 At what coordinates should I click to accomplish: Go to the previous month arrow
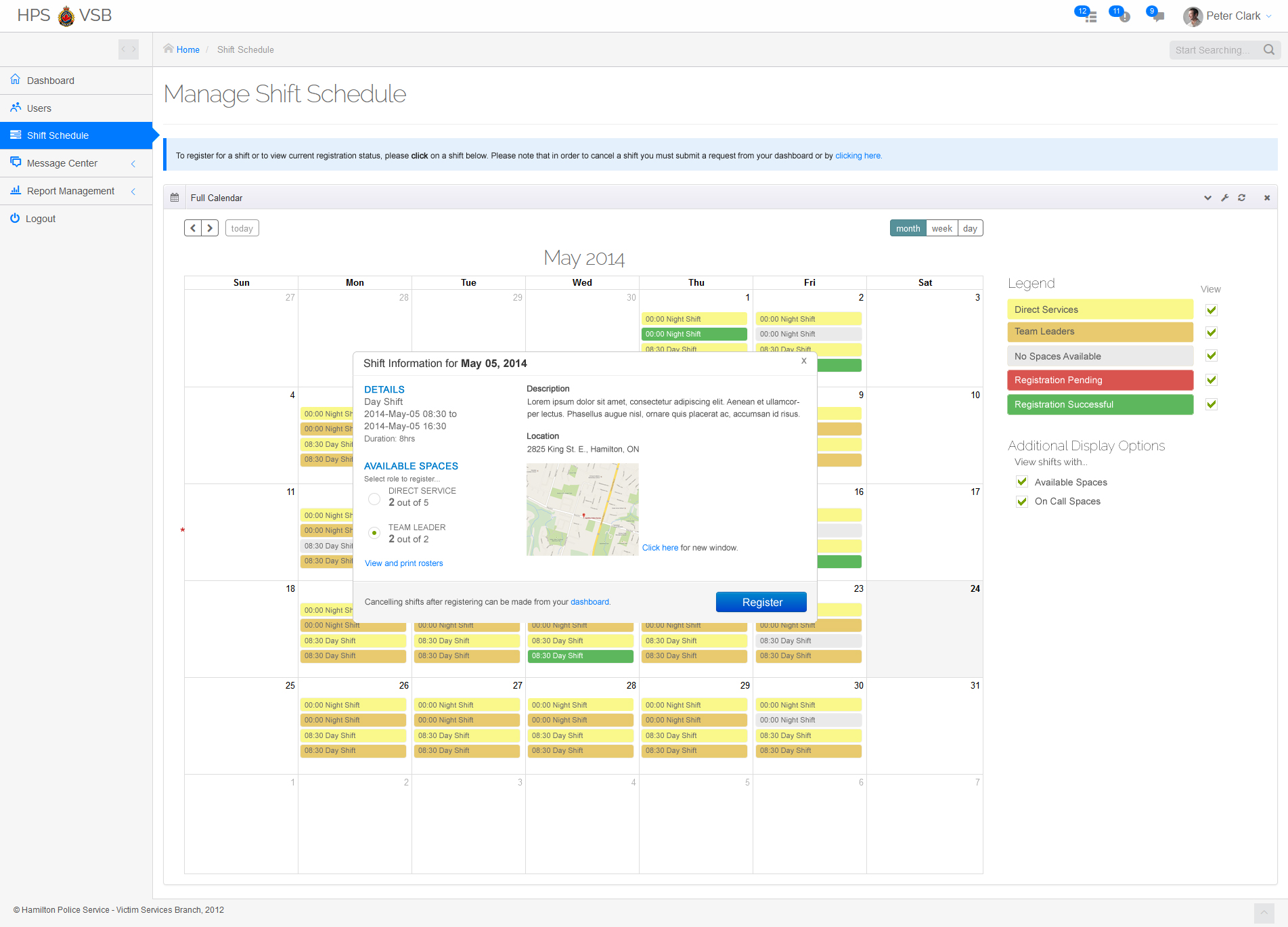[x=193, y=228]
